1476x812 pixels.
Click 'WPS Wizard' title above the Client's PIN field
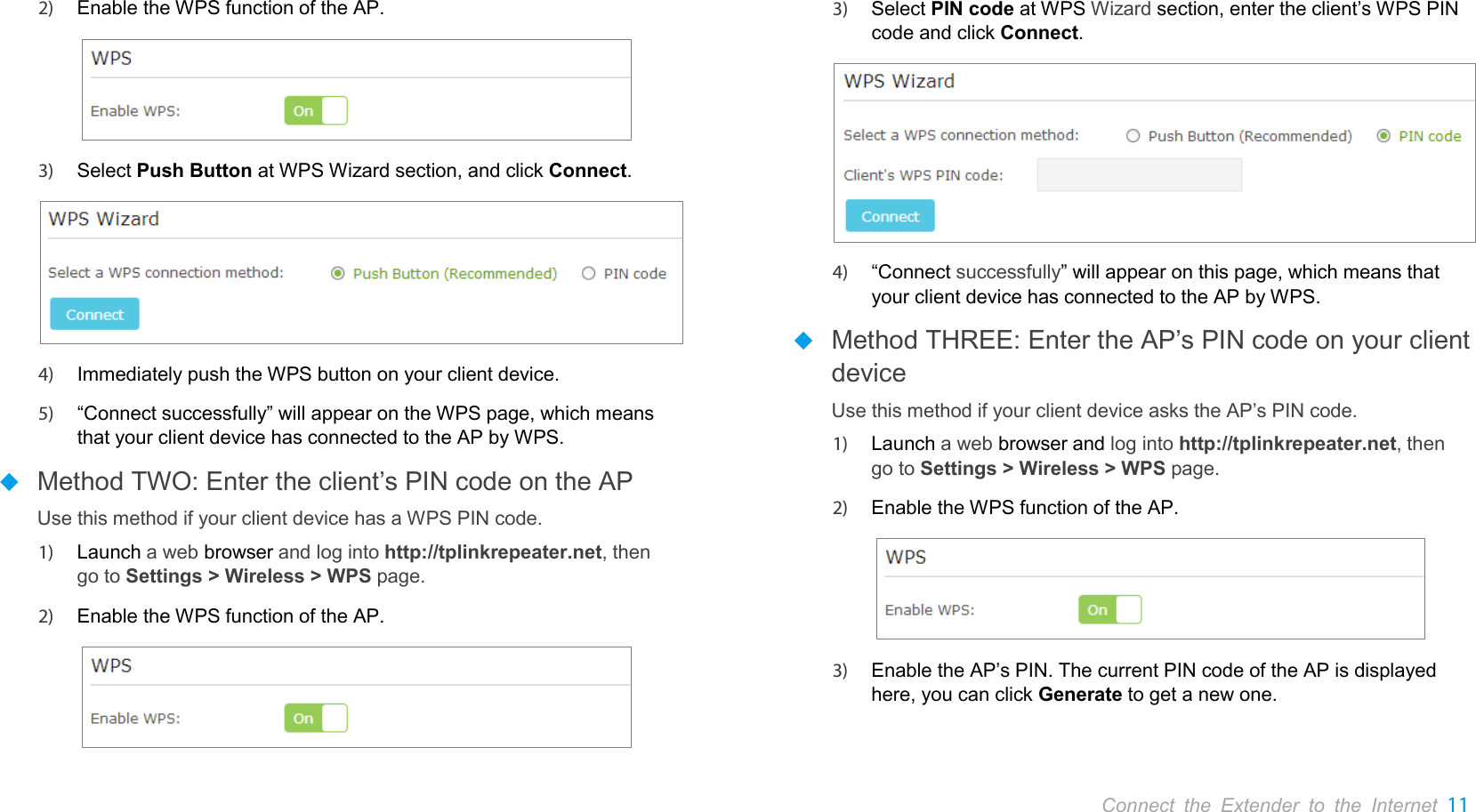pos(899,81)
